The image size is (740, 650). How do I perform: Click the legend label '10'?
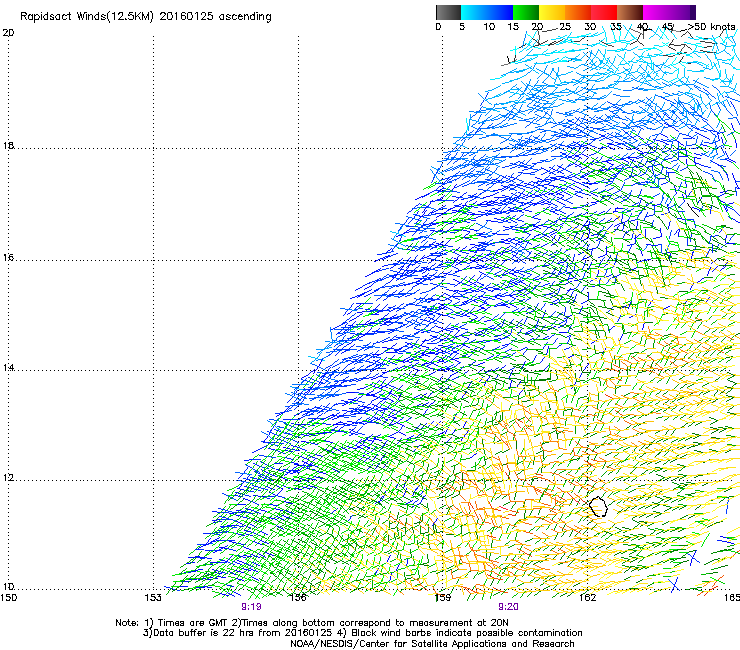pos(489,27)
